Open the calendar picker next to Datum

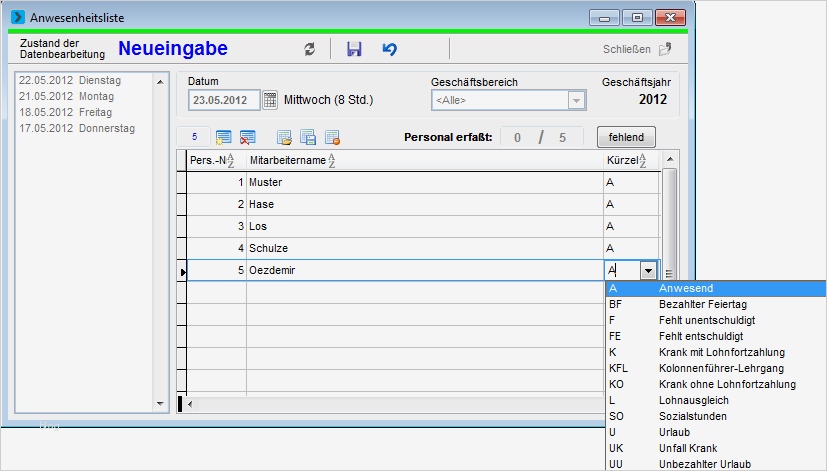(270, 100)
